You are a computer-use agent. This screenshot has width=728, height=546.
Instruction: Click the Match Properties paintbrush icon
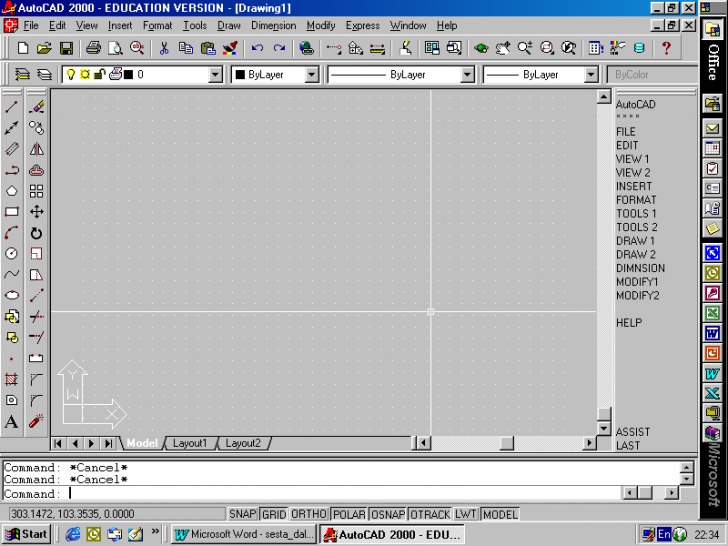[230, 48]
